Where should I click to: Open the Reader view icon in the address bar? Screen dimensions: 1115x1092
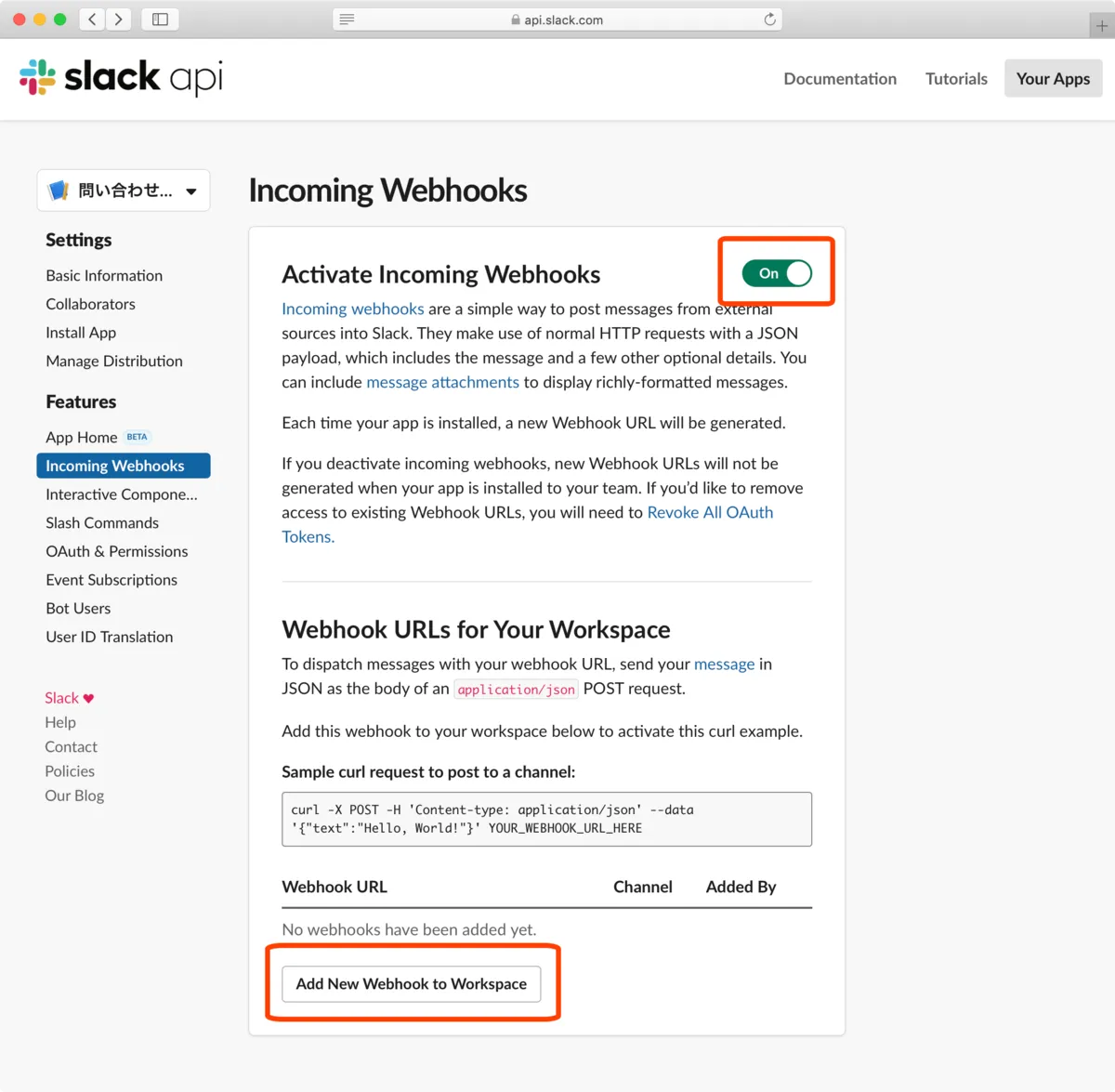[347, 20]
